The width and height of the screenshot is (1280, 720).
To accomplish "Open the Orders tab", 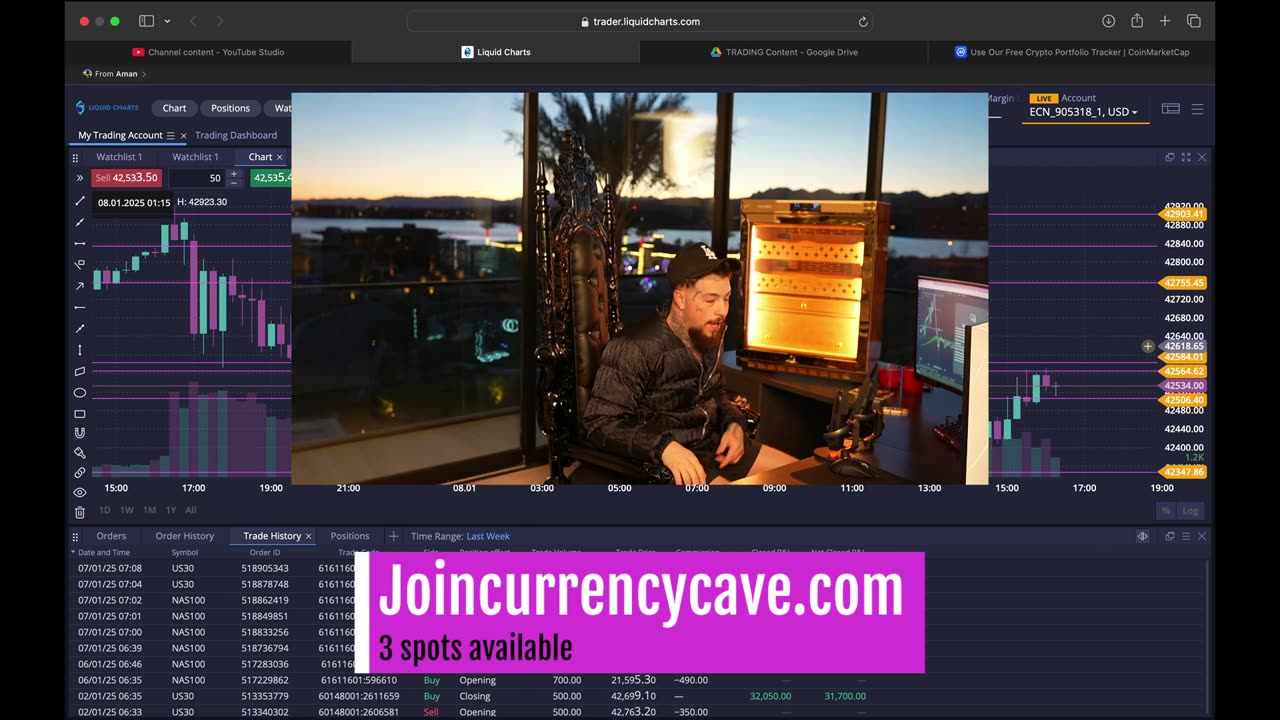I will tap(111, 536).
